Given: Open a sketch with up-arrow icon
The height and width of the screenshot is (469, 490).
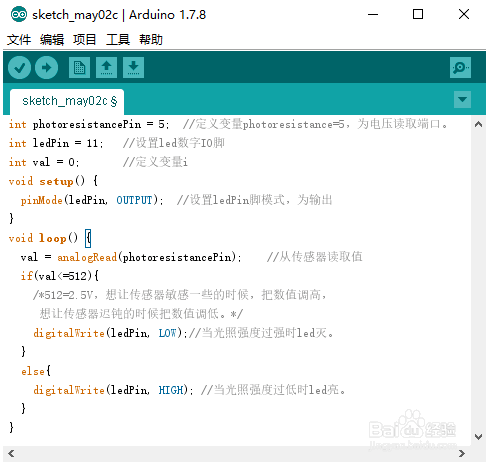Looking at the screenshot, I should pyautogui.click(x=106, y=68).
